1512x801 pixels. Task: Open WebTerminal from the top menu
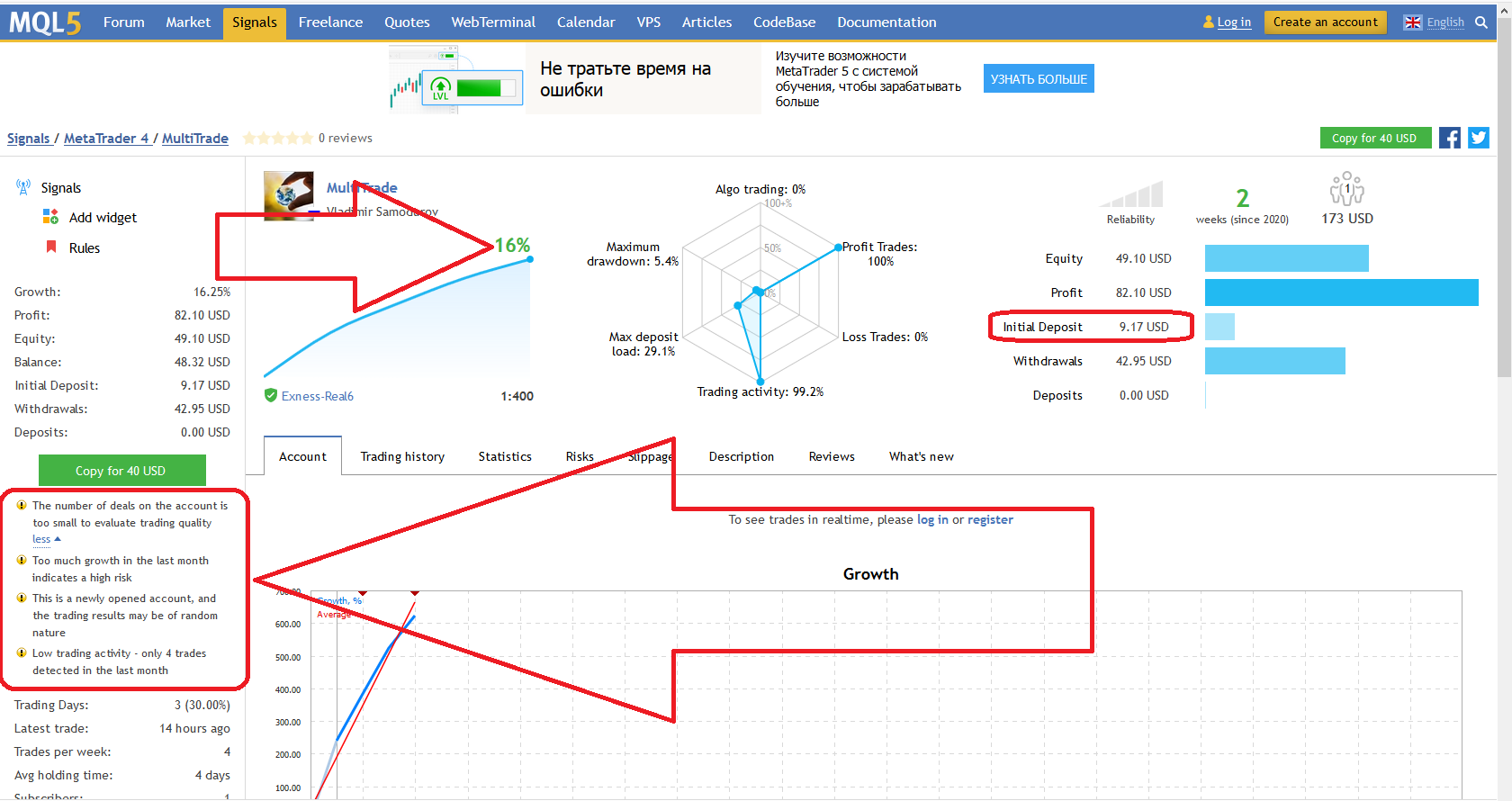pyautogui.click(x=493, y=22)
